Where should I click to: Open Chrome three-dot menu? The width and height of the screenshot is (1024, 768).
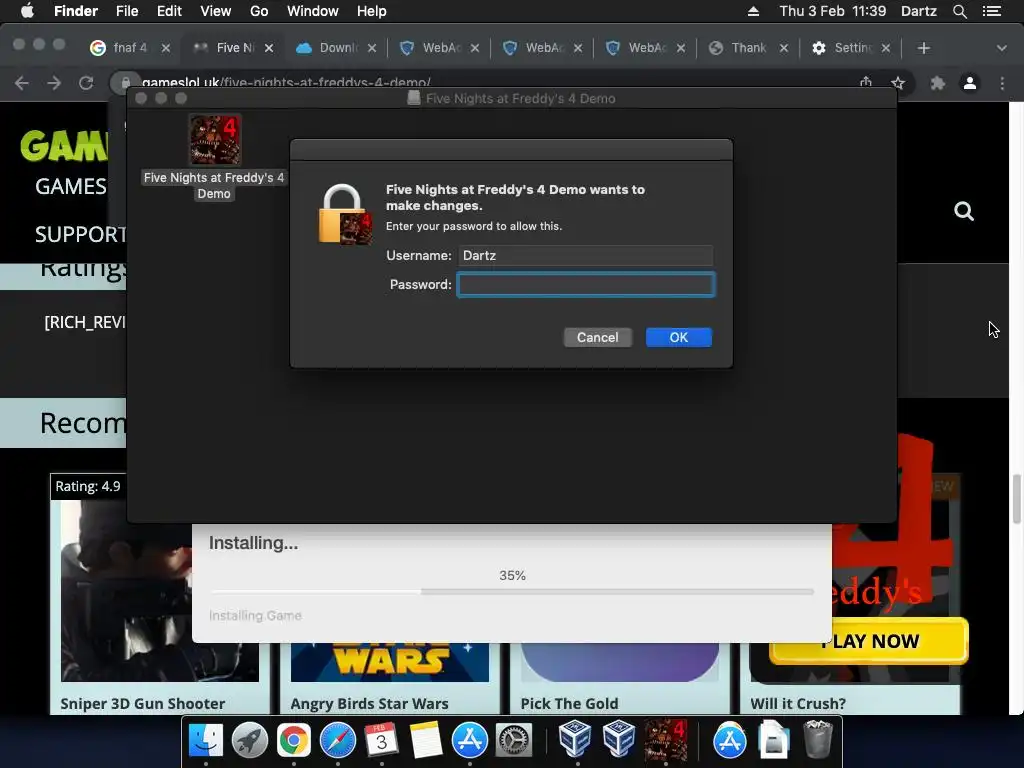coord(1002,83)
